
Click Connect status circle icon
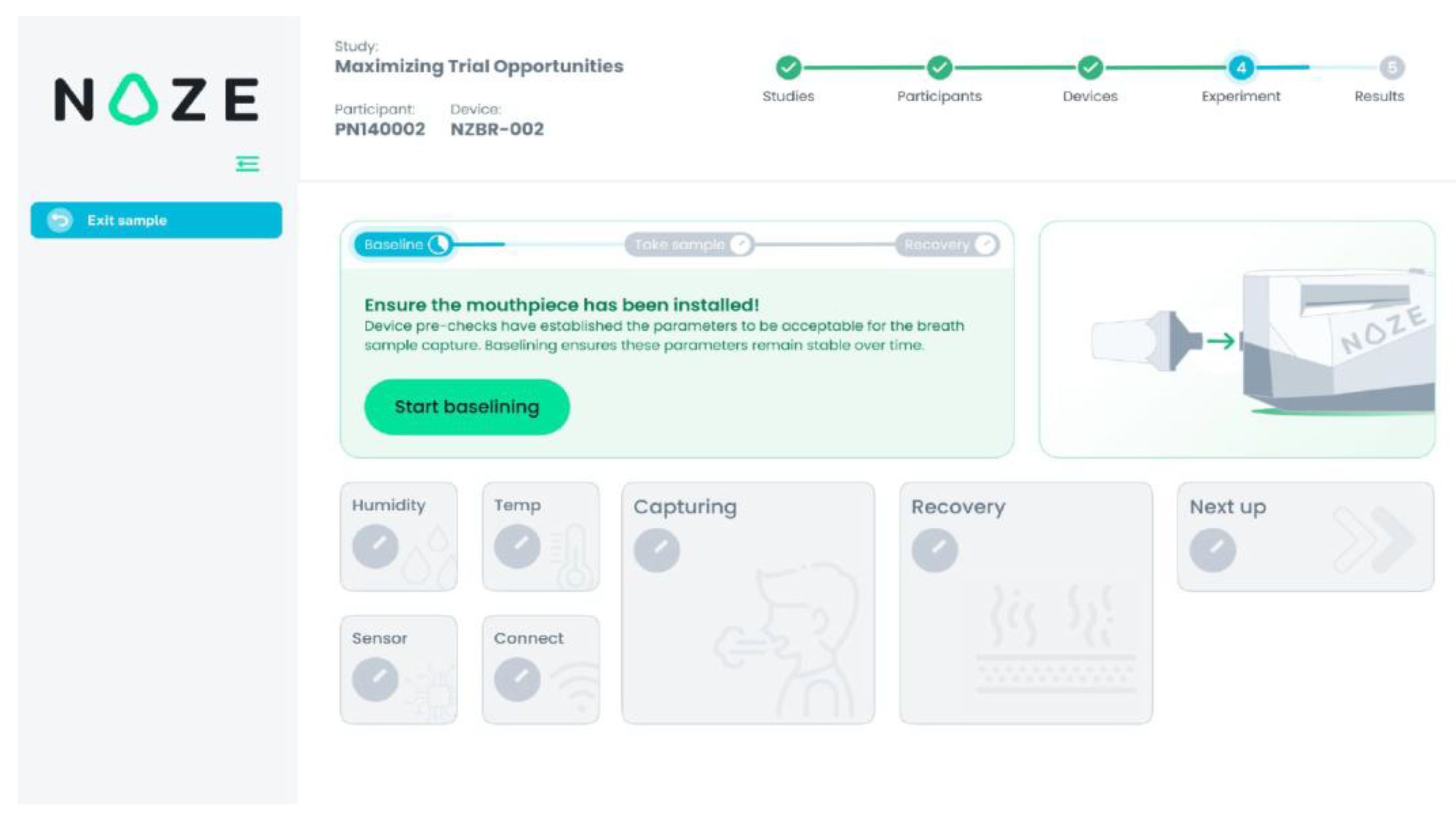(x=517, y=679)
